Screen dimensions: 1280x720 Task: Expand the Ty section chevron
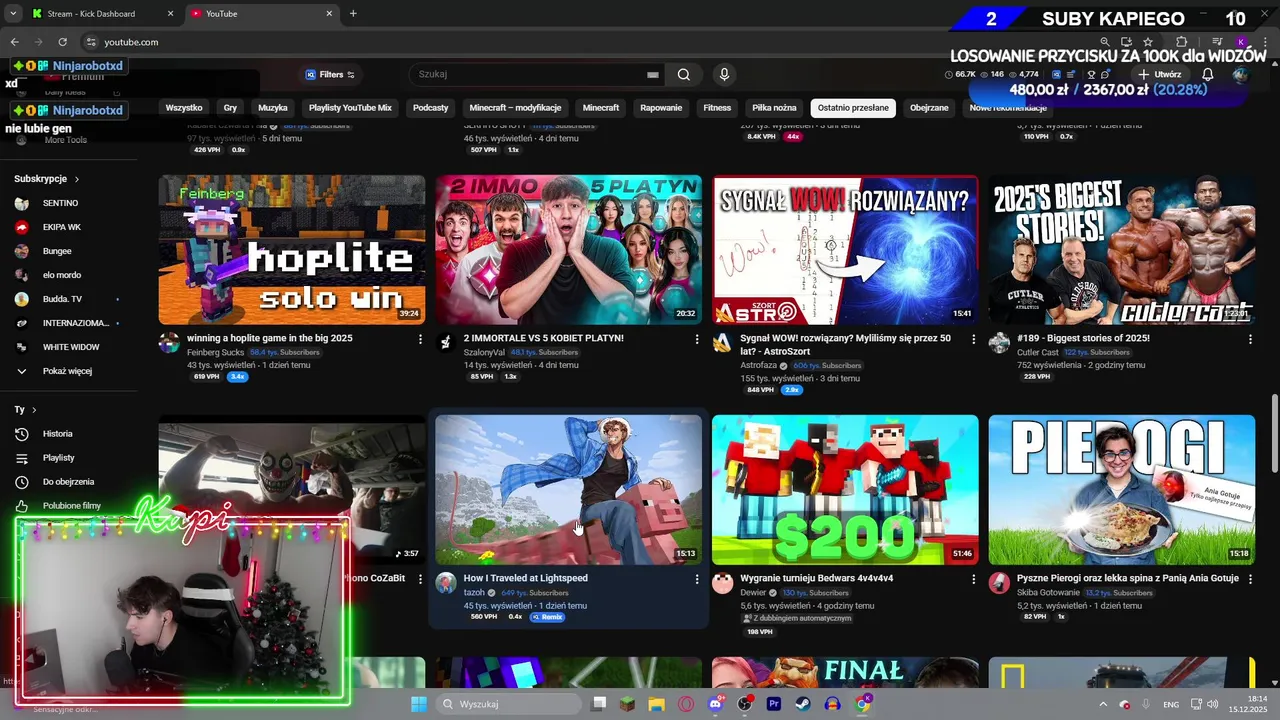tap(34, 410)
